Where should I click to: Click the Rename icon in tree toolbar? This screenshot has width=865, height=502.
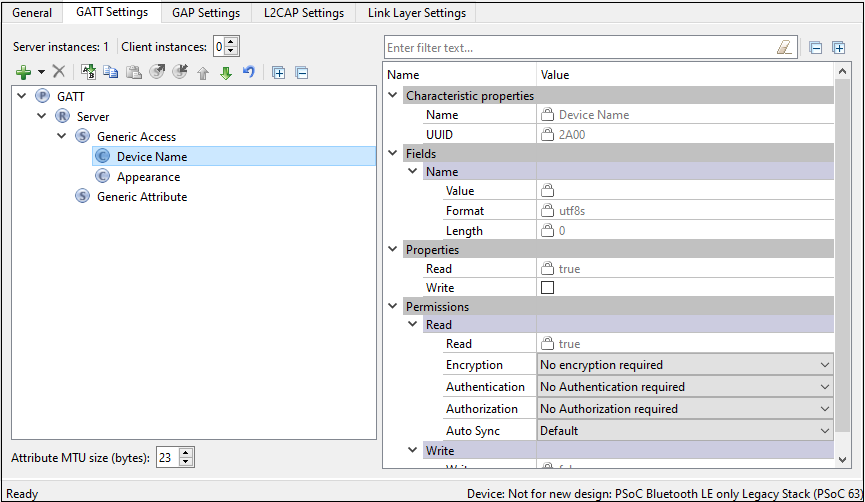pyautogui.click(x=88, y=72)
